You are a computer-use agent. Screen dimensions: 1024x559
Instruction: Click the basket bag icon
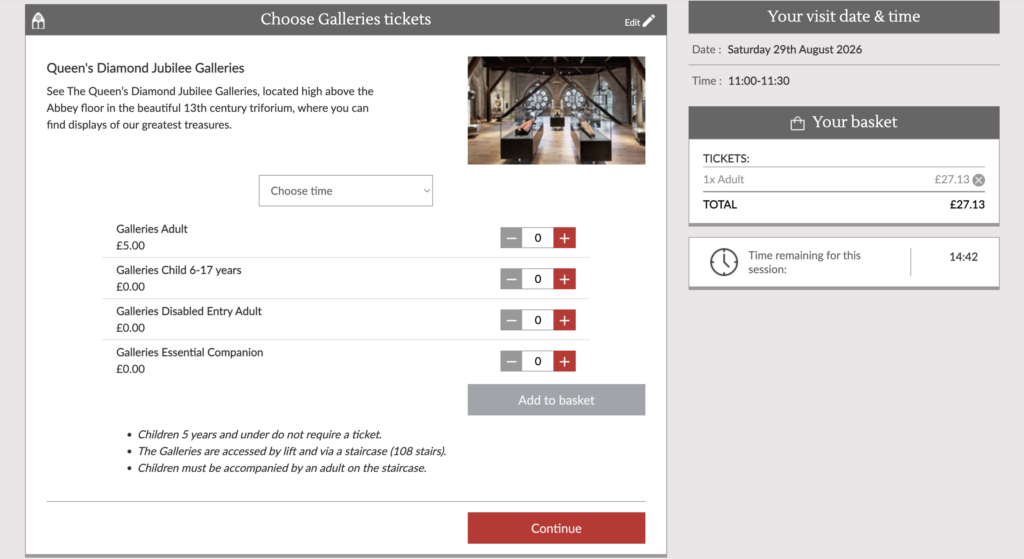(x=797, y=123)
